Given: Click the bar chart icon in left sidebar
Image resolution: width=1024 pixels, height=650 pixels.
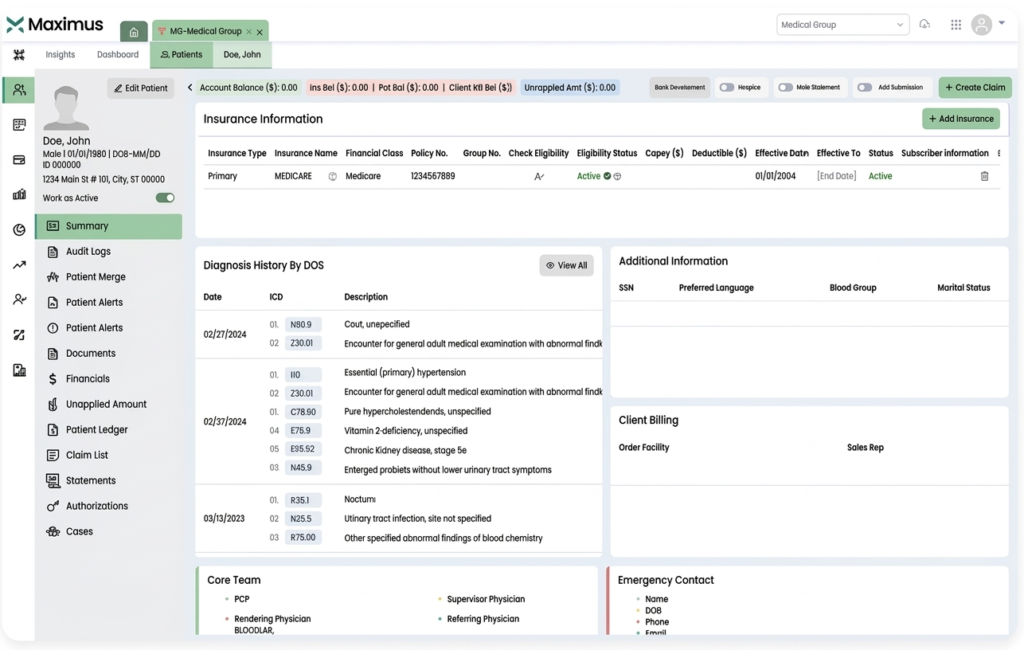Looking at the screenshot, I should pyautogui.click(x=19, y=195).
